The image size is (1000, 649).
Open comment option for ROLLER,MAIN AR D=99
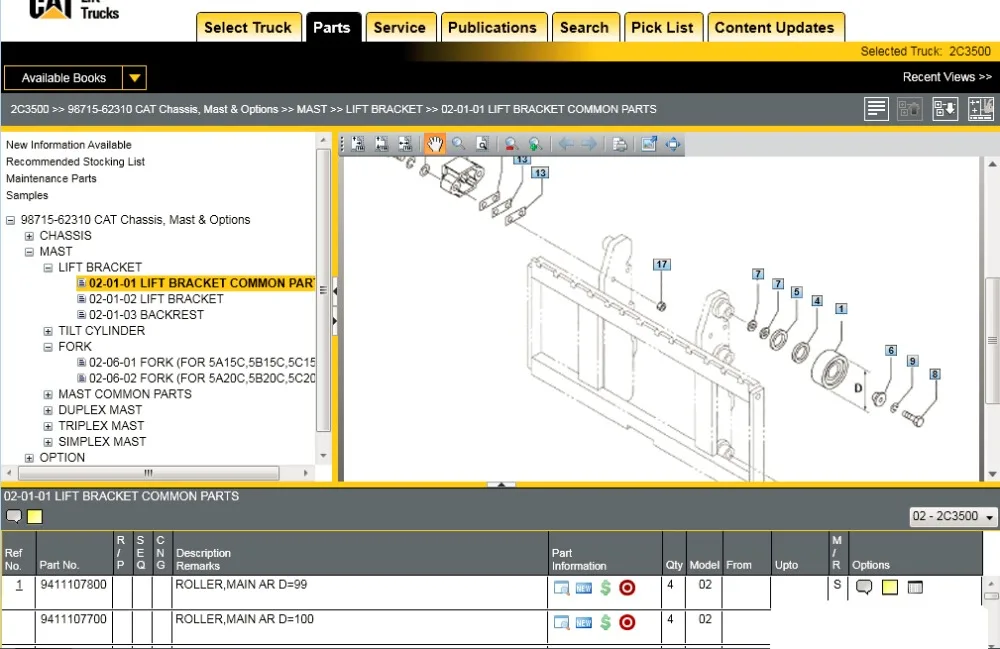(x=864, y=587)
